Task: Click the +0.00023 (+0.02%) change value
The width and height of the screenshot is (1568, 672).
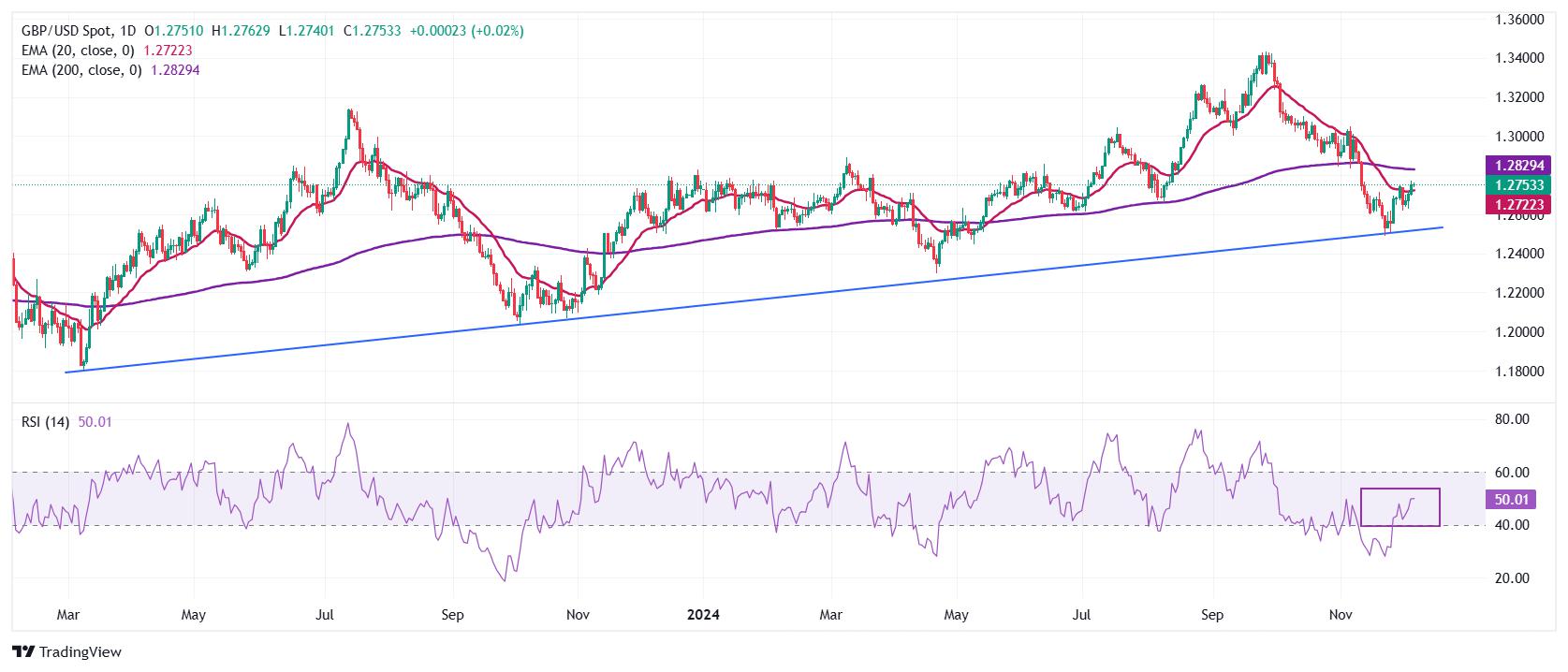Action: click(465, 31)
